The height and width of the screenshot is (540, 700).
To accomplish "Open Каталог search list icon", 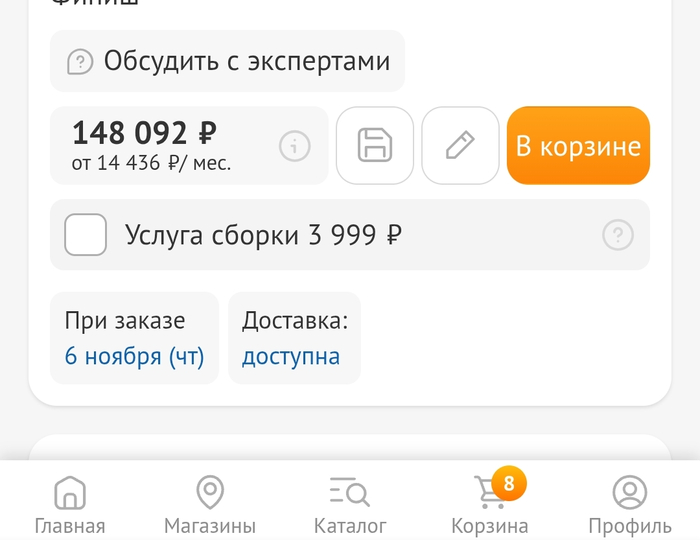I will pyautogui.click(x=350, y=492).
